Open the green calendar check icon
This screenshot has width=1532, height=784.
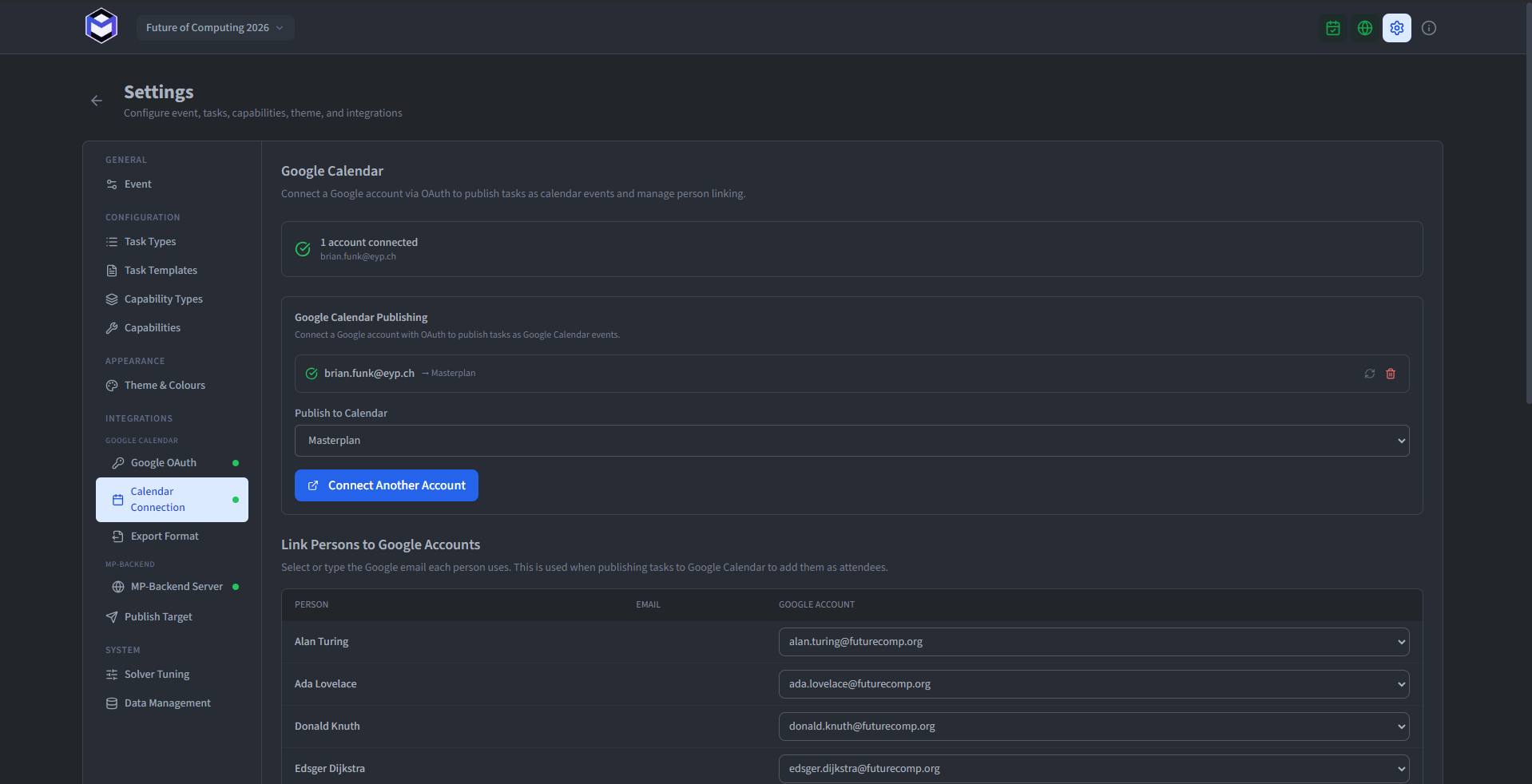coord(1333,28)
